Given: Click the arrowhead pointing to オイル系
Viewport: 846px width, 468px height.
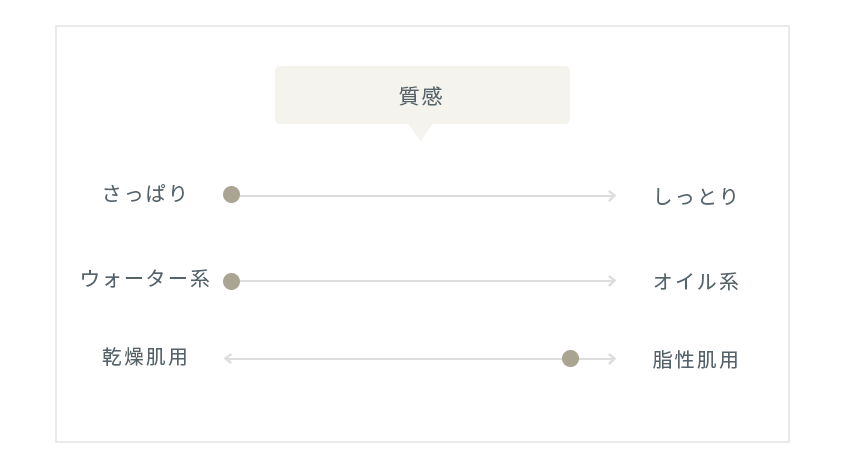Looking at the screenshot, I should pos(612,281).
